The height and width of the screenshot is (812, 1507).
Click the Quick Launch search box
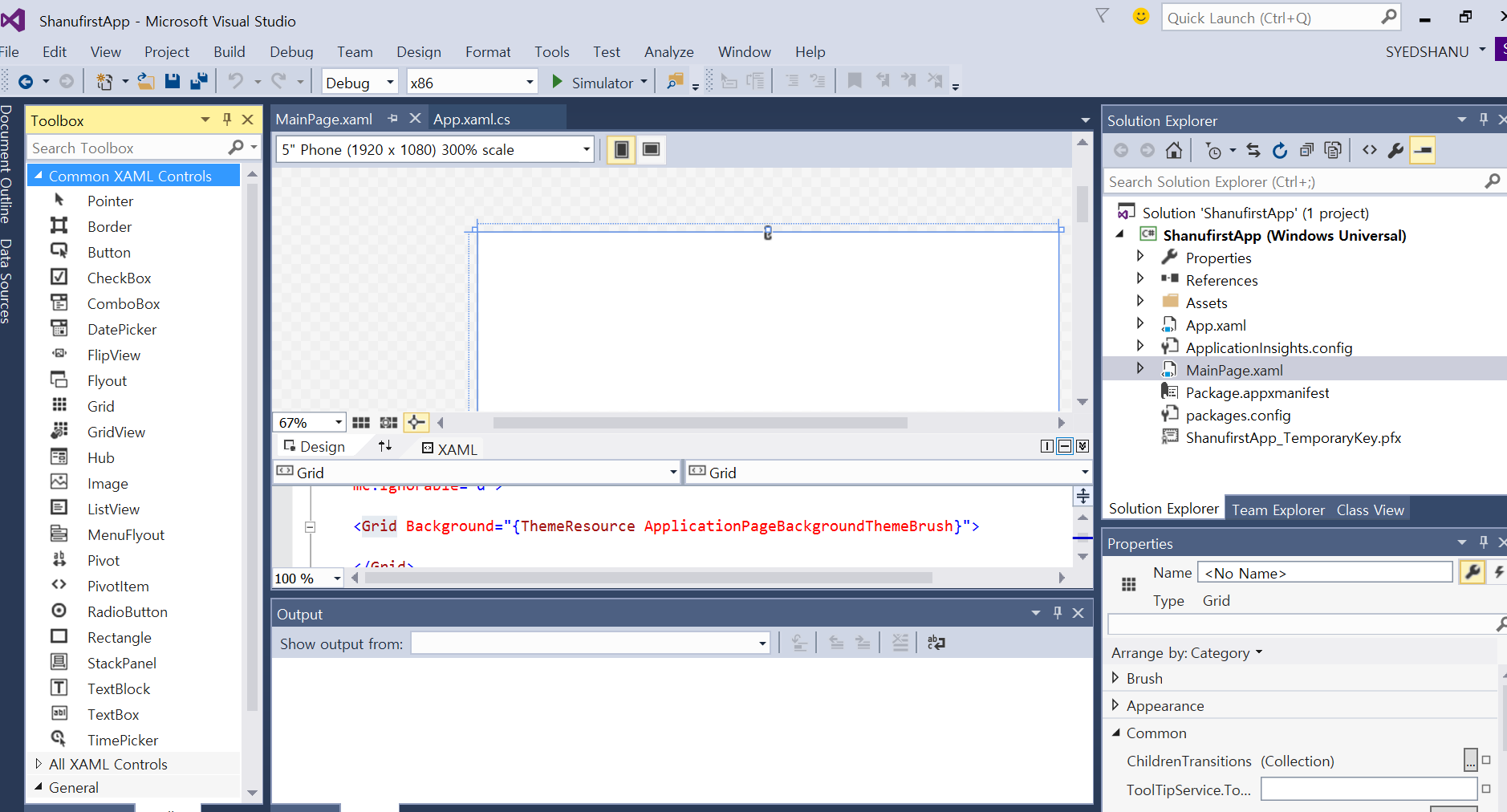1281,18
